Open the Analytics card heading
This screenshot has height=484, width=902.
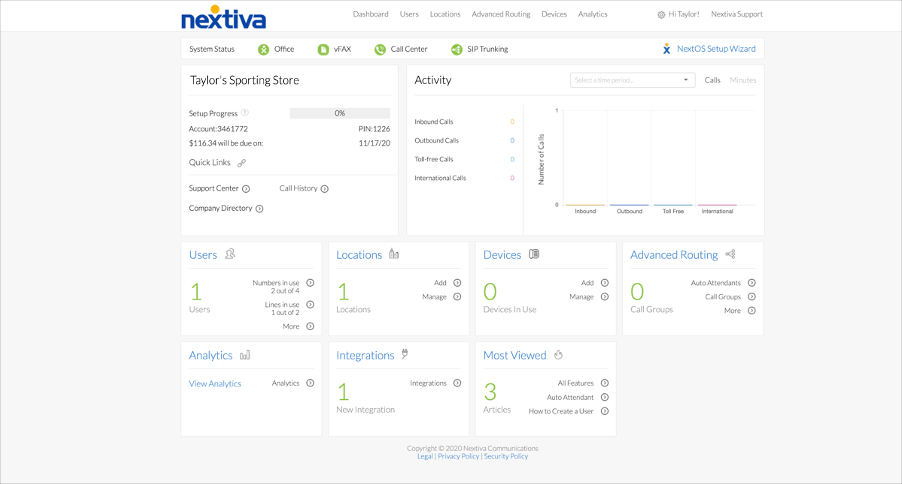pos(211,356)
